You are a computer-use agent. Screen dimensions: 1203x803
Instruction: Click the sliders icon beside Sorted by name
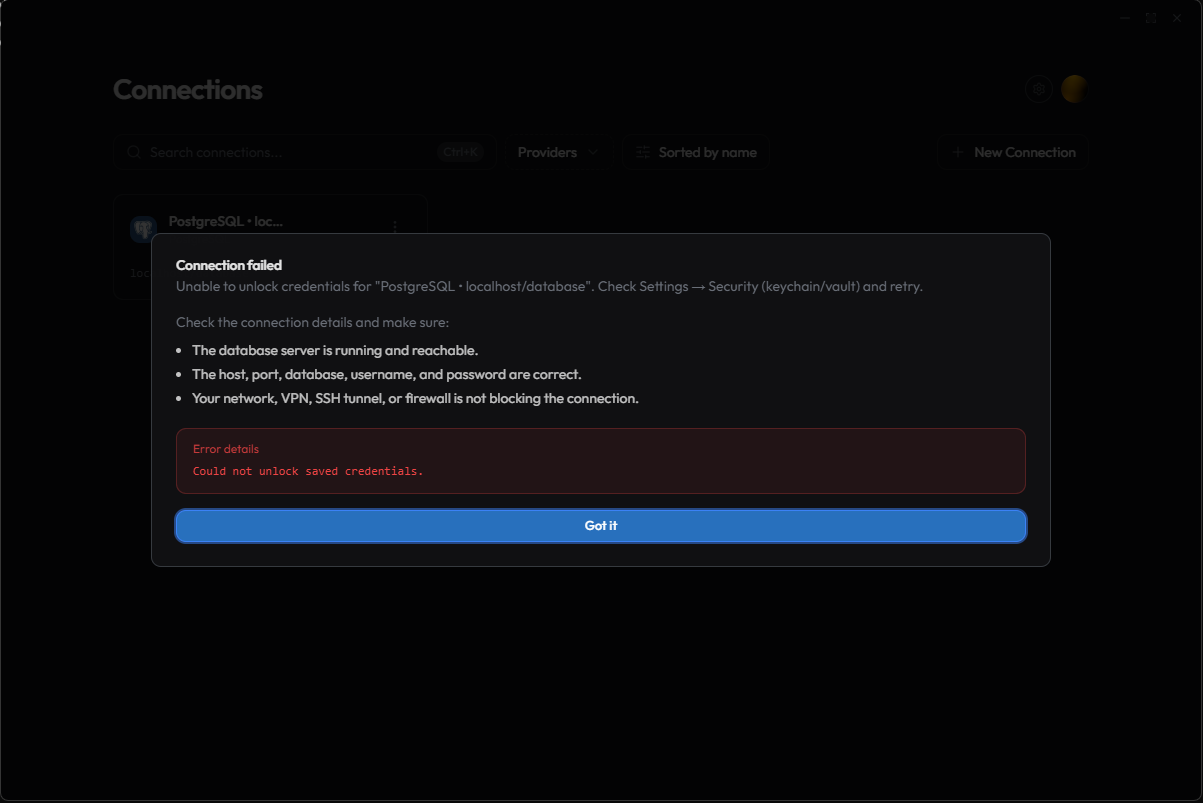coord(643,153)
